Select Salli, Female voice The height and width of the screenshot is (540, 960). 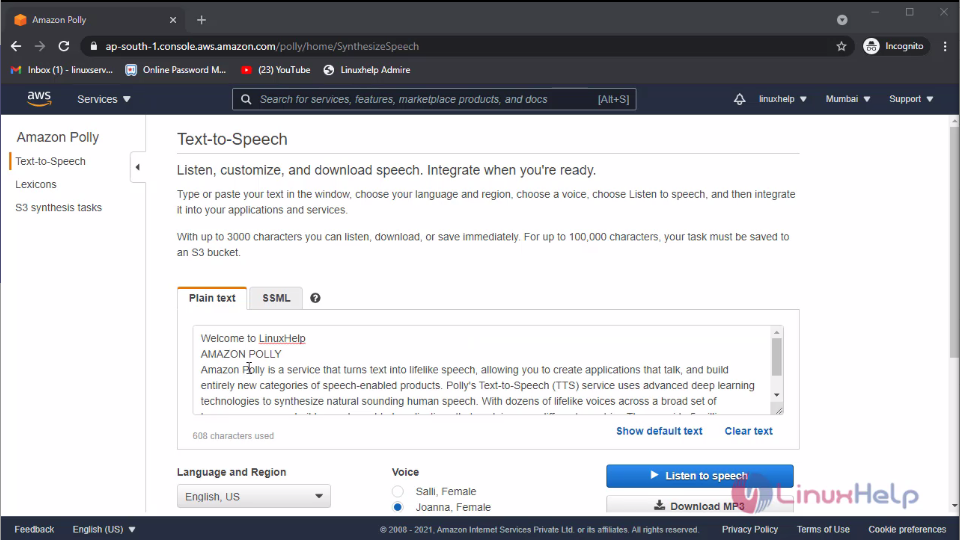[x=398, y=491]
